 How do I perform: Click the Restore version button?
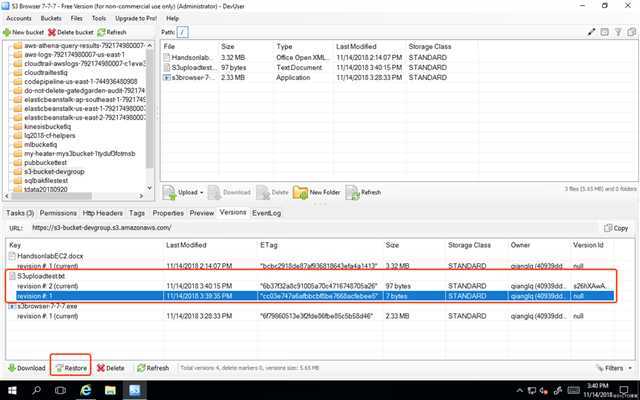pyautogui.click(x=71, y=368)
